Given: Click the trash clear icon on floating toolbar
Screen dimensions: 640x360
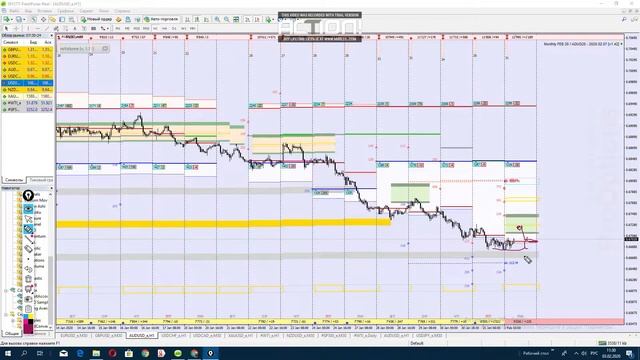Looking at the screenshot, I should pyautogui.click(x=28, y=278).
